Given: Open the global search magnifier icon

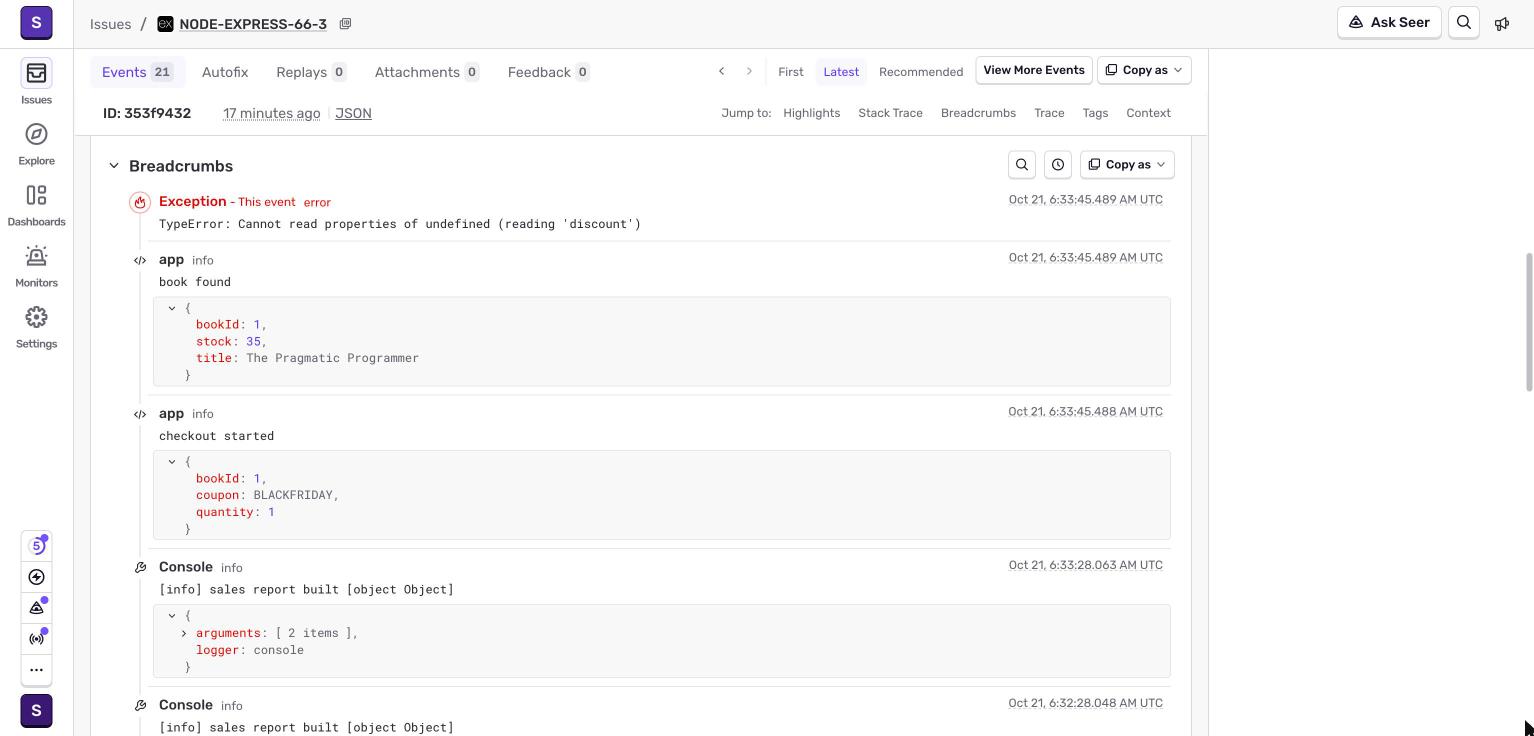Looking at the screenshot, I should (x=1464, y=22).
